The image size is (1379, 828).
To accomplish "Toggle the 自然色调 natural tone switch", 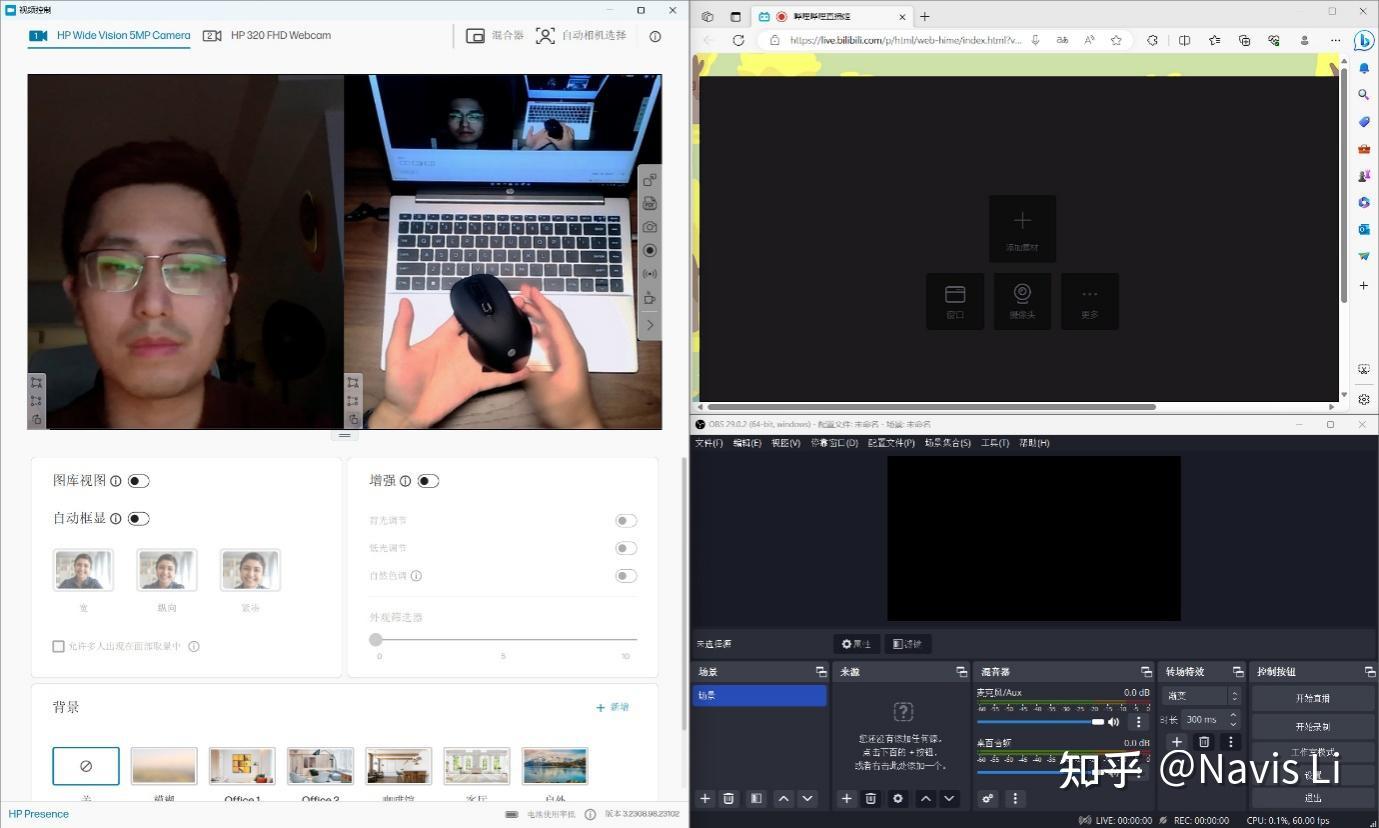I will (626, 576).
